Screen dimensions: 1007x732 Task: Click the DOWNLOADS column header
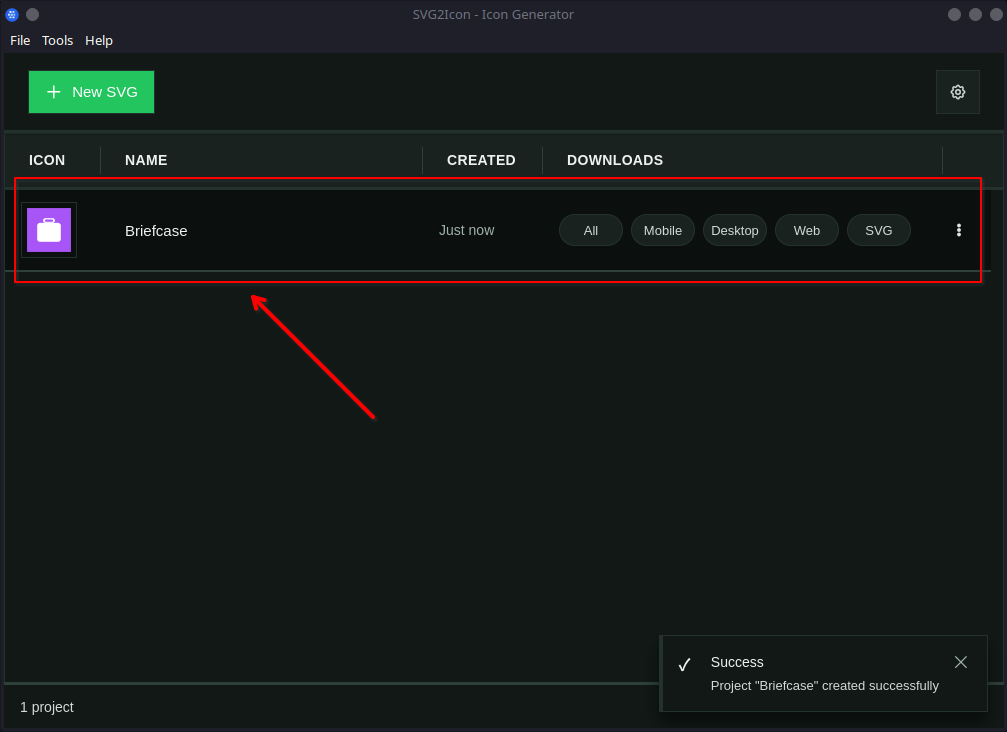point(614,160)
